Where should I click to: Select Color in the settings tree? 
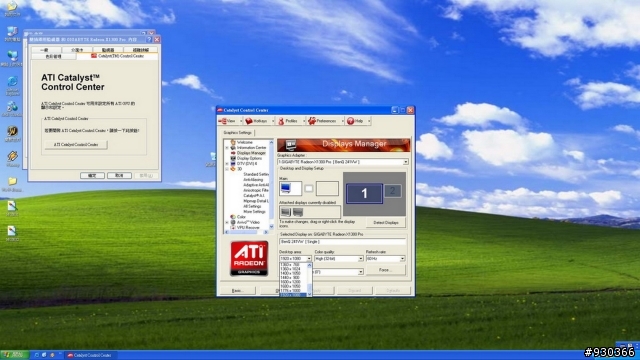pyautogui.click(x=241, y=217)
